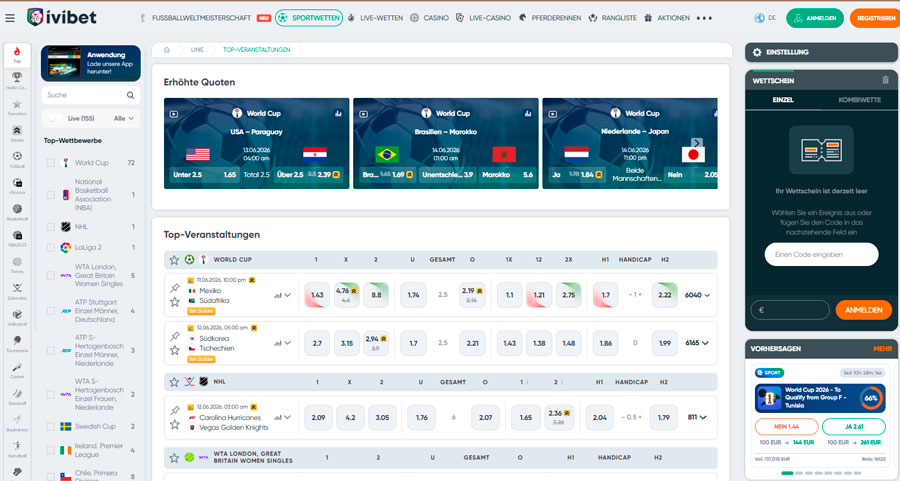Click stats icon on Brasilien – Marokko card
900x481 pixels.
click(527, 114)
